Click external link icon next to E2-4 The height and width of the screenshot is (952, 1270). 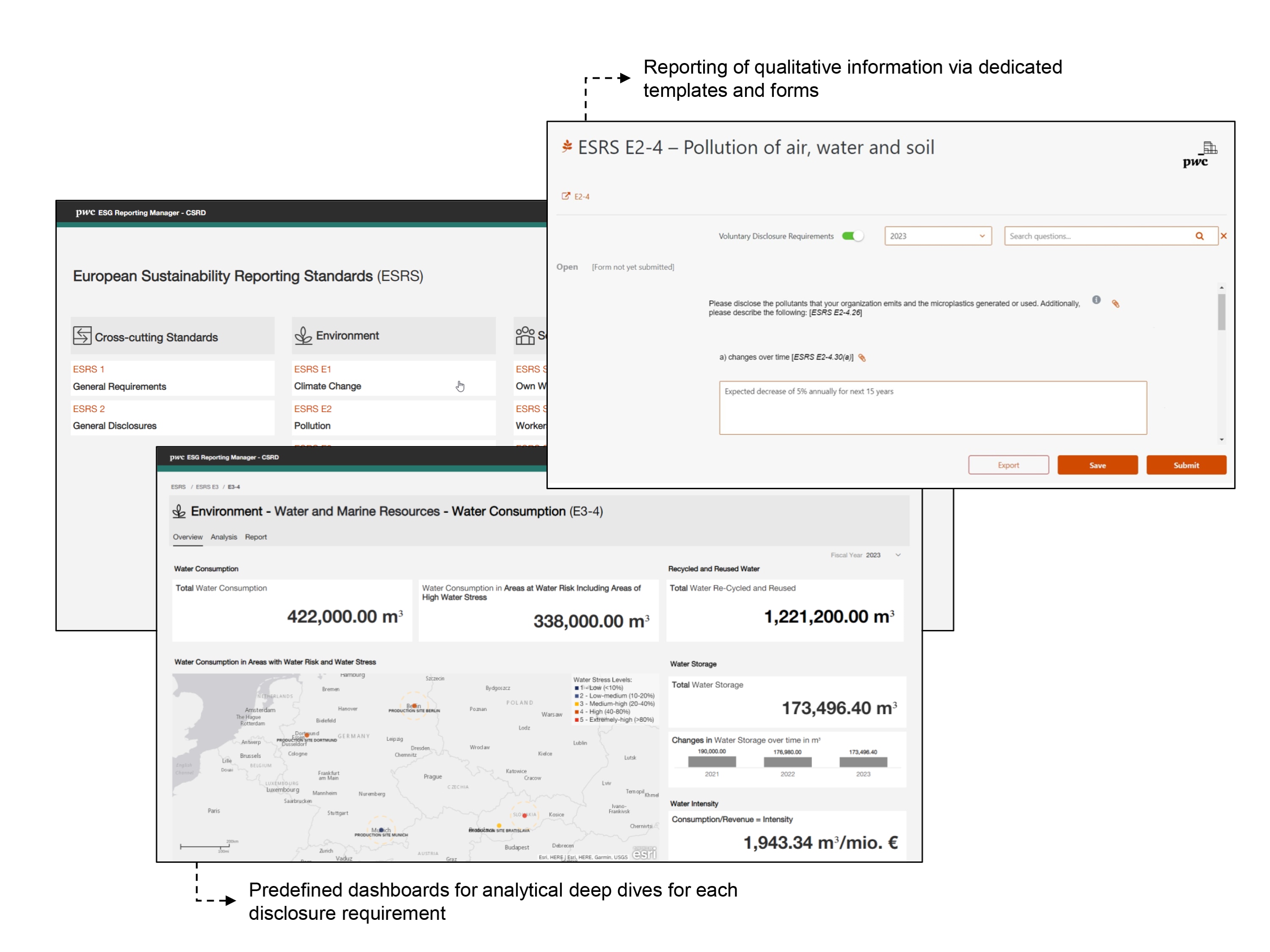click(x=566, y=196)
